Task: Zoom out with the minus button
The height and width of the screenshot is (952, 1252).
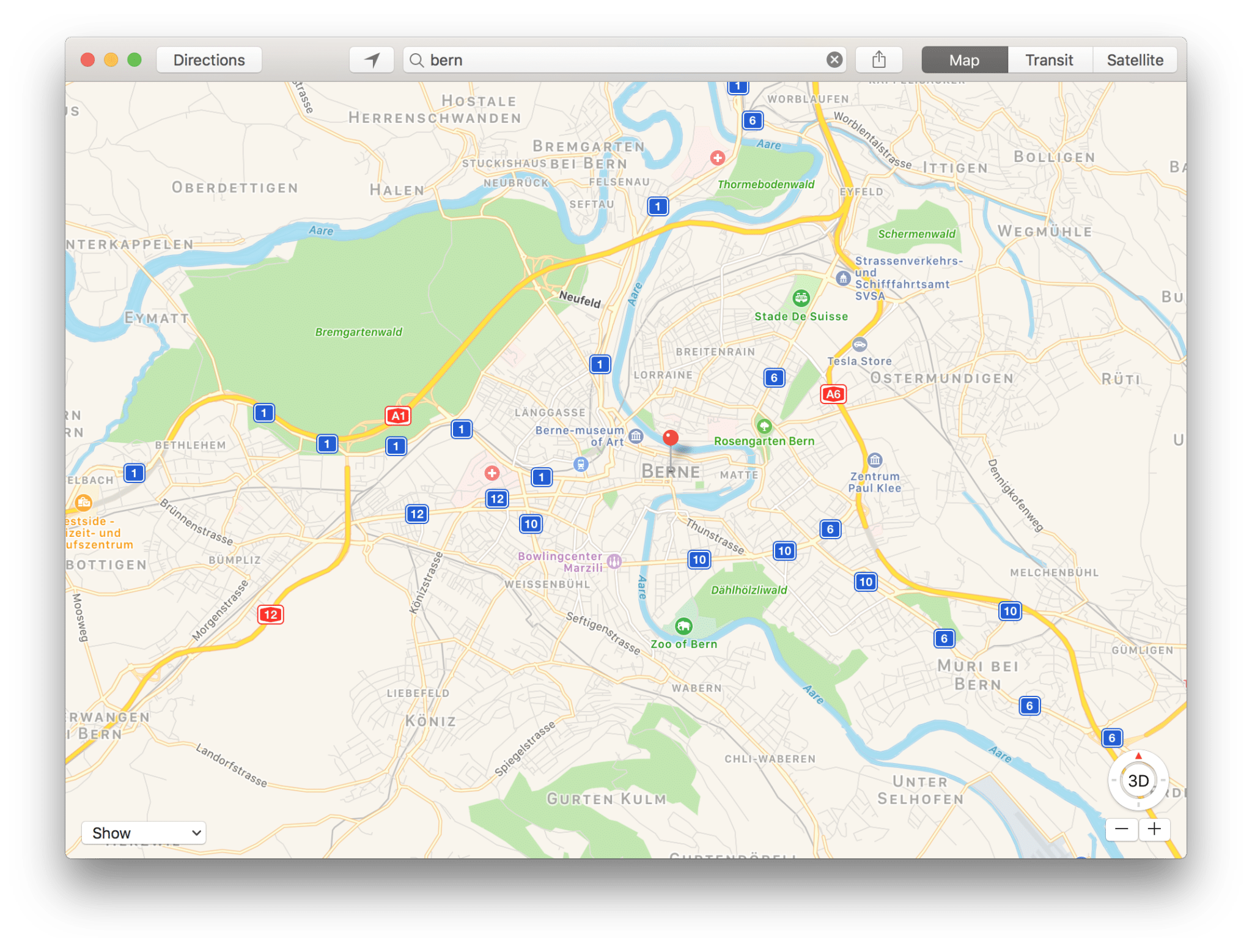Action: [1121, 829]
